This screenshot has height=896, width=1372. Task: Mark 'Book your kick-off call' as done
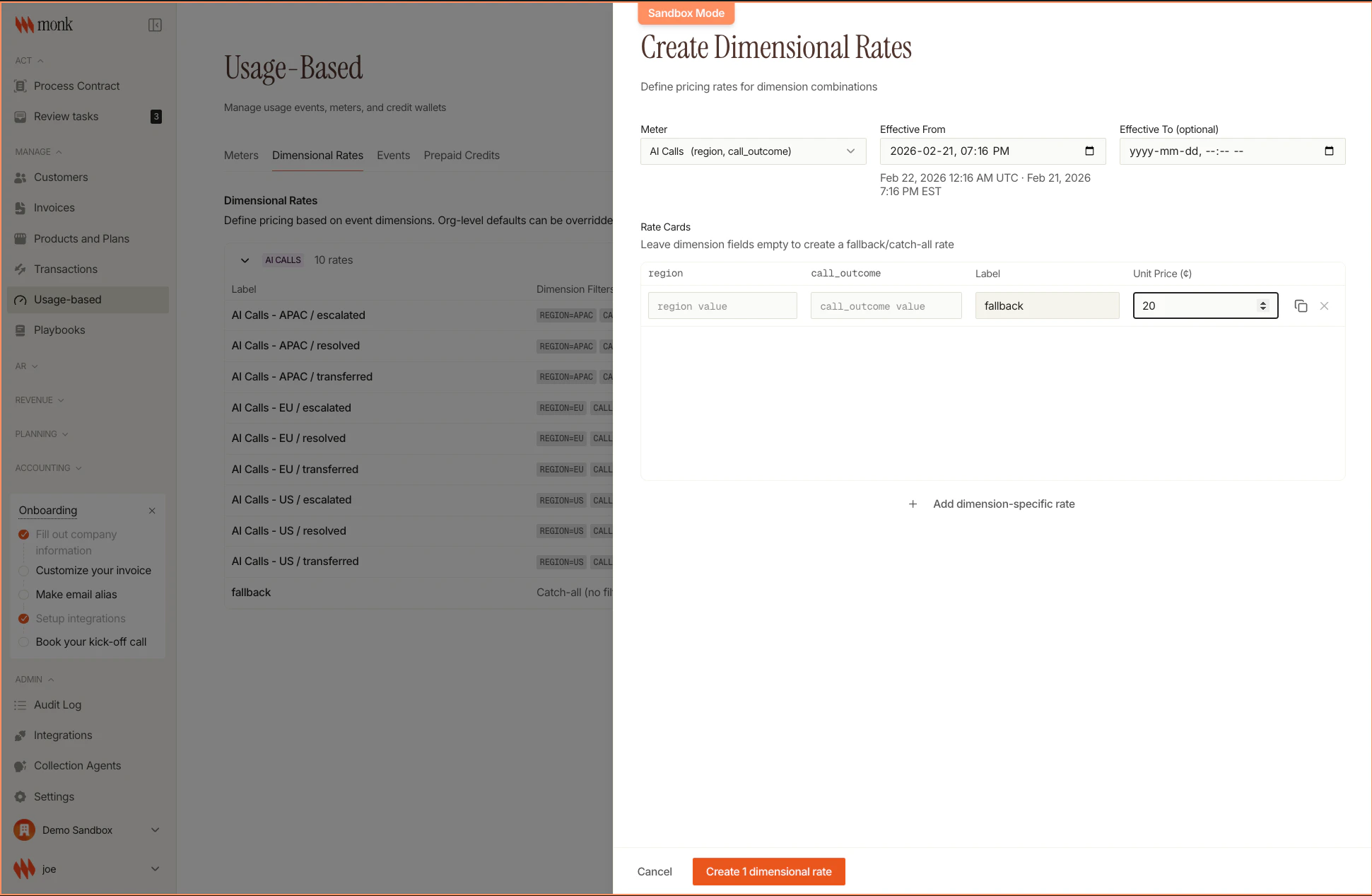point(23,641)
